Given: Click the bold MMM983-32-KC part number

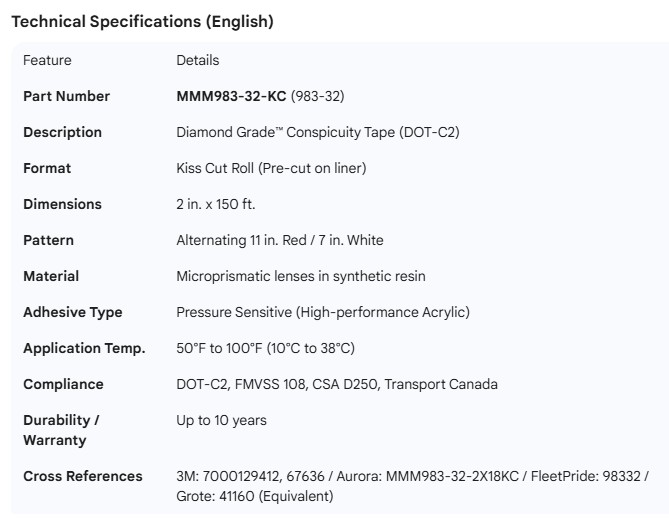Looking at the screenshot, I should pos(232,96).
